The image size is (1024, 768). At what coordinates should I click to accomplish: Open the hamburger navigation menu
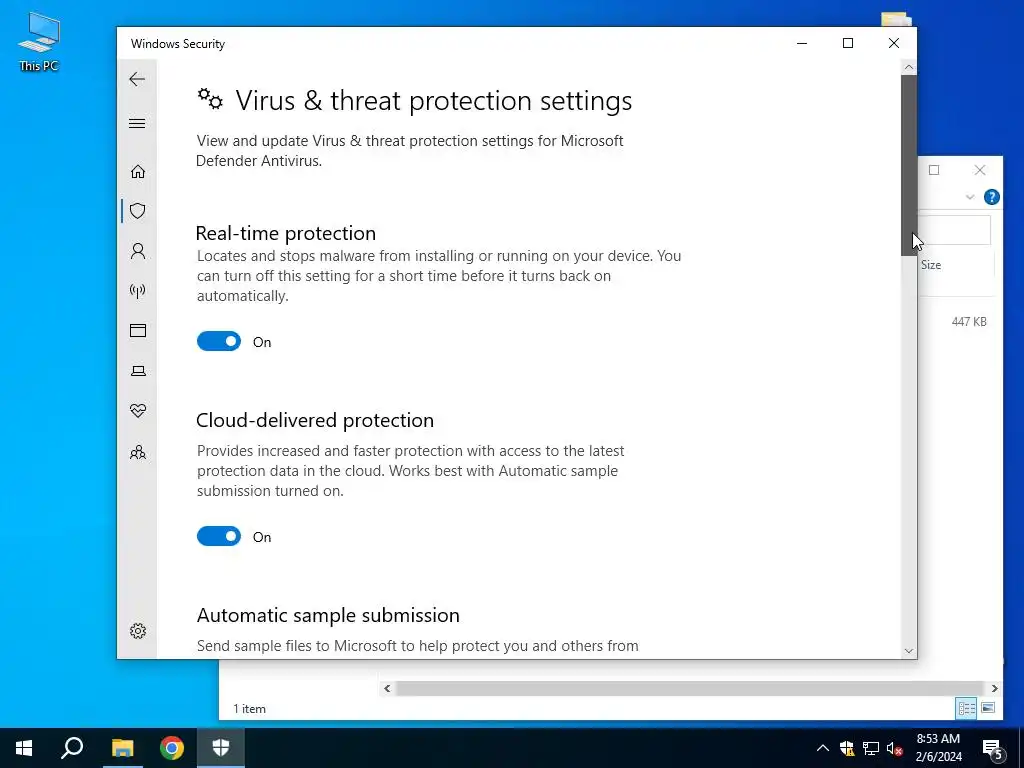137,123
